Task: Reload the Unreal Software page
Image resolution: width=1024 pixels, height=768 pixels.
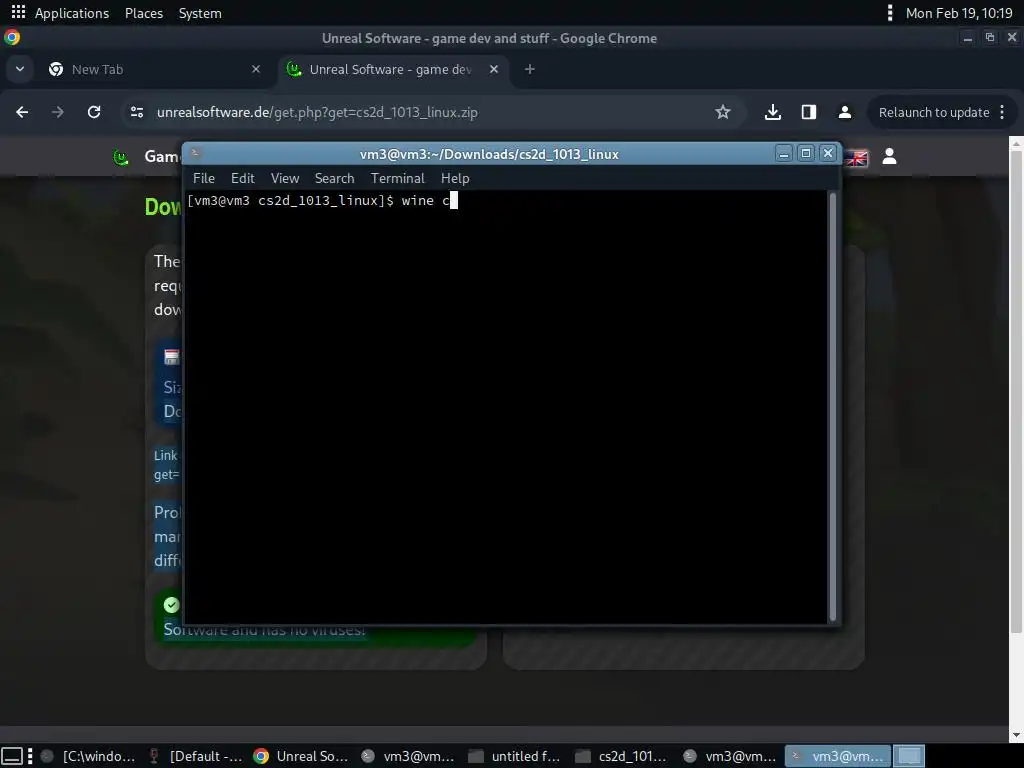Action: (94, 112)
